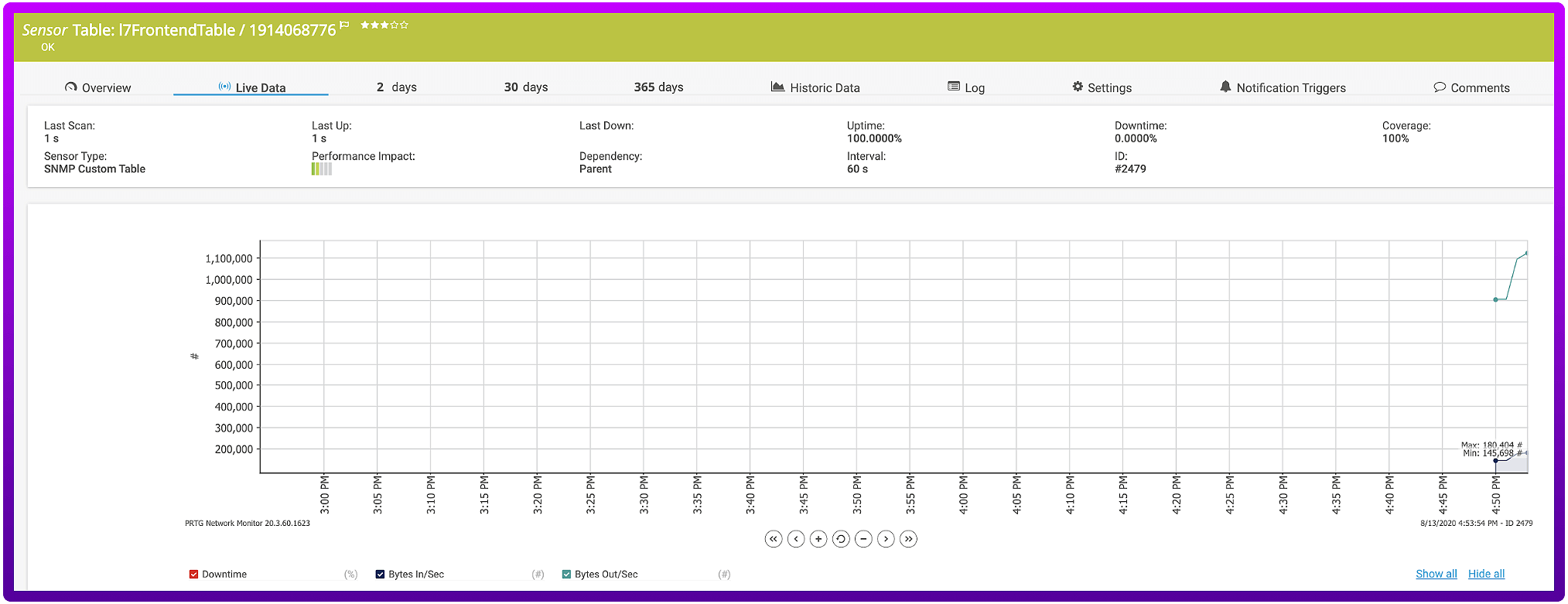Image resolution: width=1568 pixels, height=604 pixels.
Task: Toggle the Bytes Out/Sec channel checkbox
Action: coord(566,574)
